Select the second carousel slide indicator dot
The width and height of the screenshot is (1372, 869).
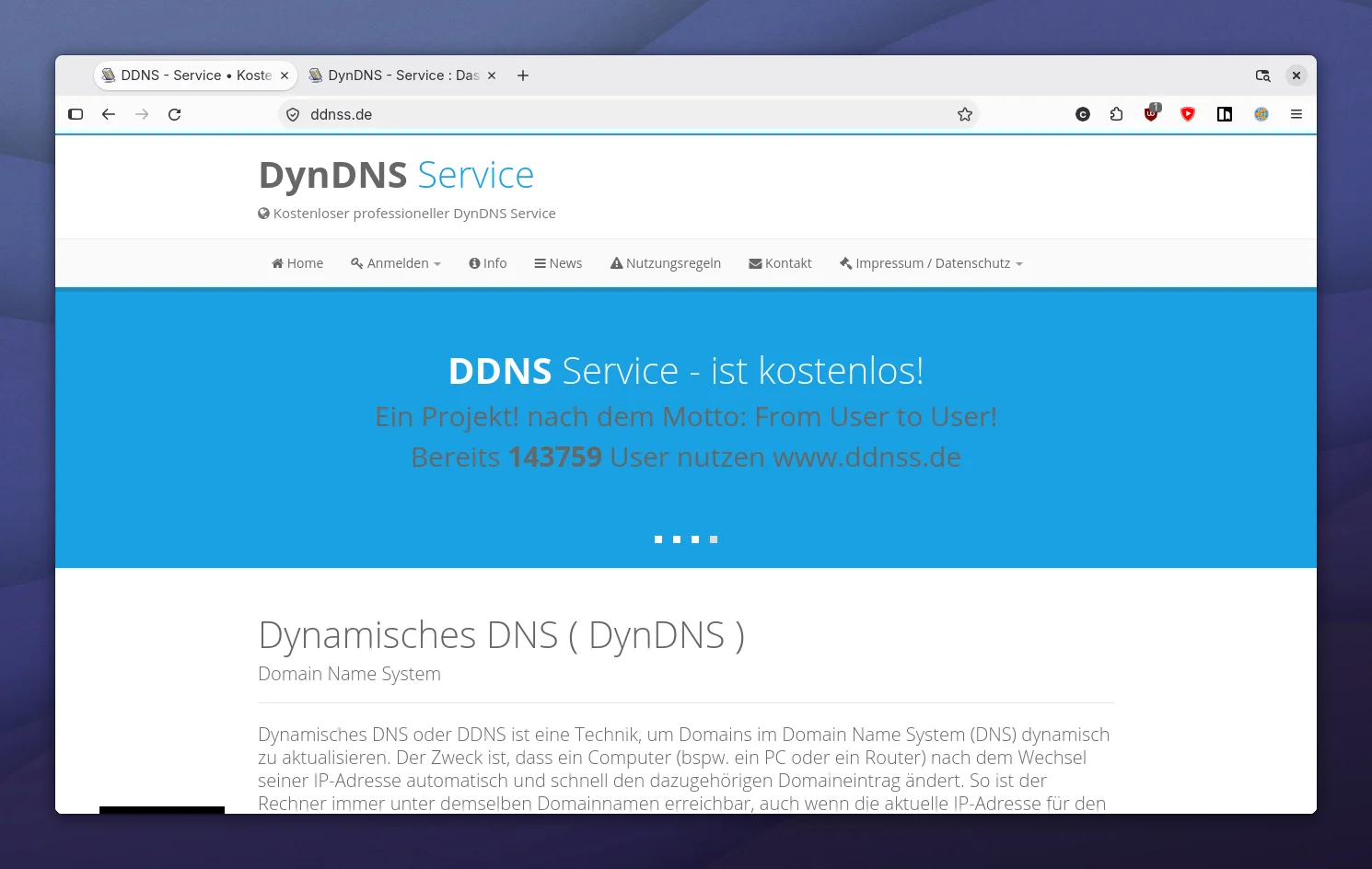[677, 539]
